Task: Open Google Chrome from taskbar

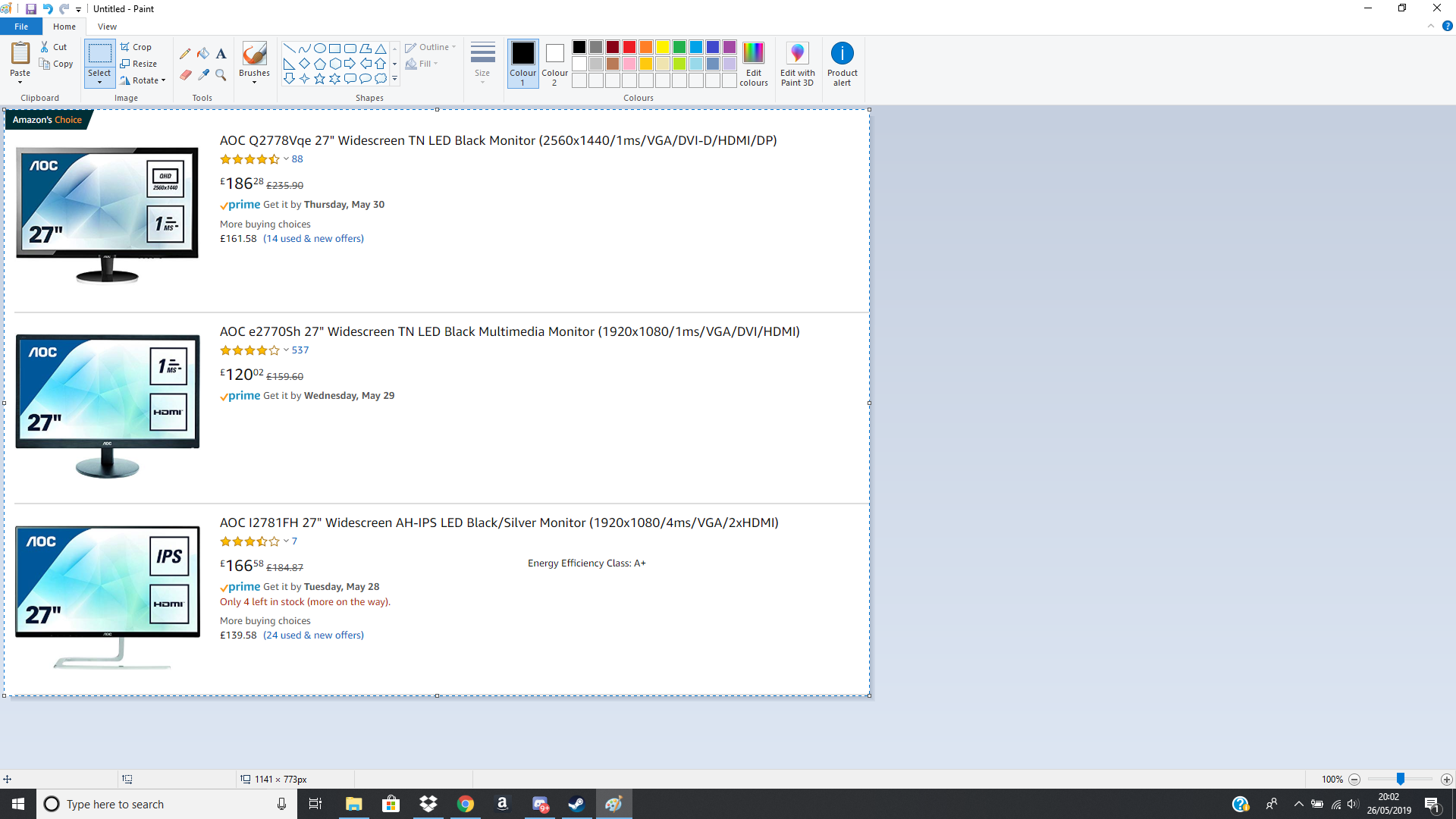Action: pyautogui.click(x=466, y=804)
